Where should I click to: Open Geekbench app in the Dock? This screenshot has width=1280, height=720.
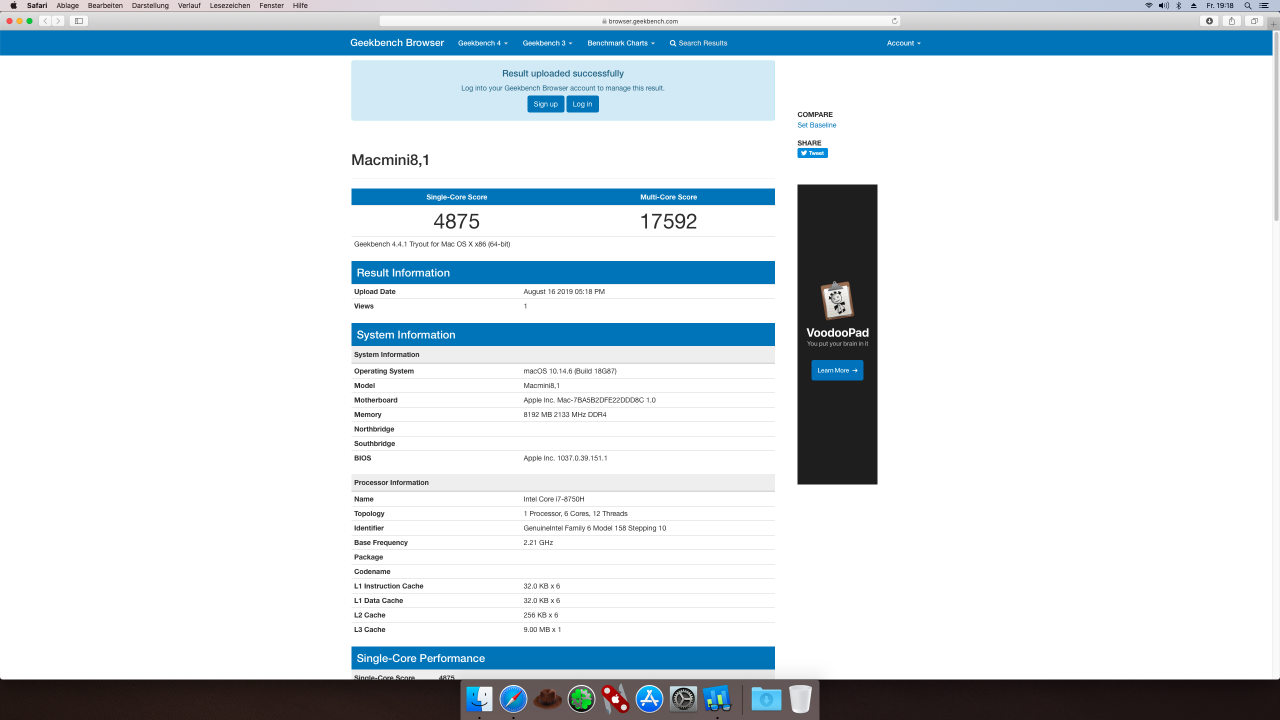point(717,699)
